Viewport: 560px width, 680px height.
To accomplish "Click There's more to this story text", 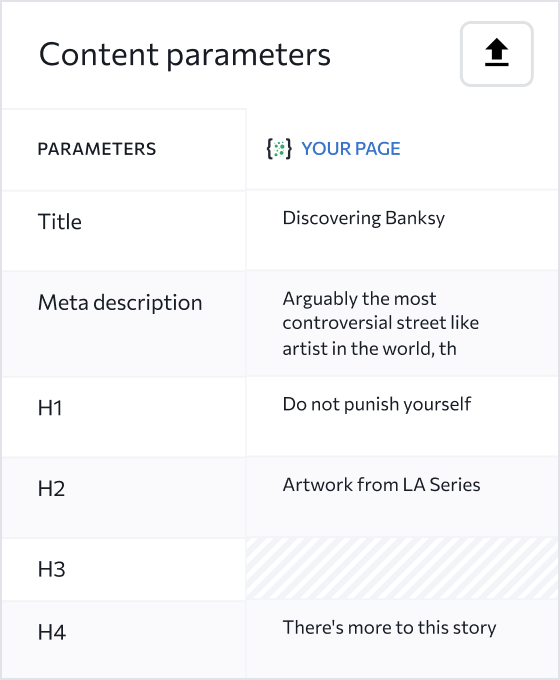I will pos(389,628).
